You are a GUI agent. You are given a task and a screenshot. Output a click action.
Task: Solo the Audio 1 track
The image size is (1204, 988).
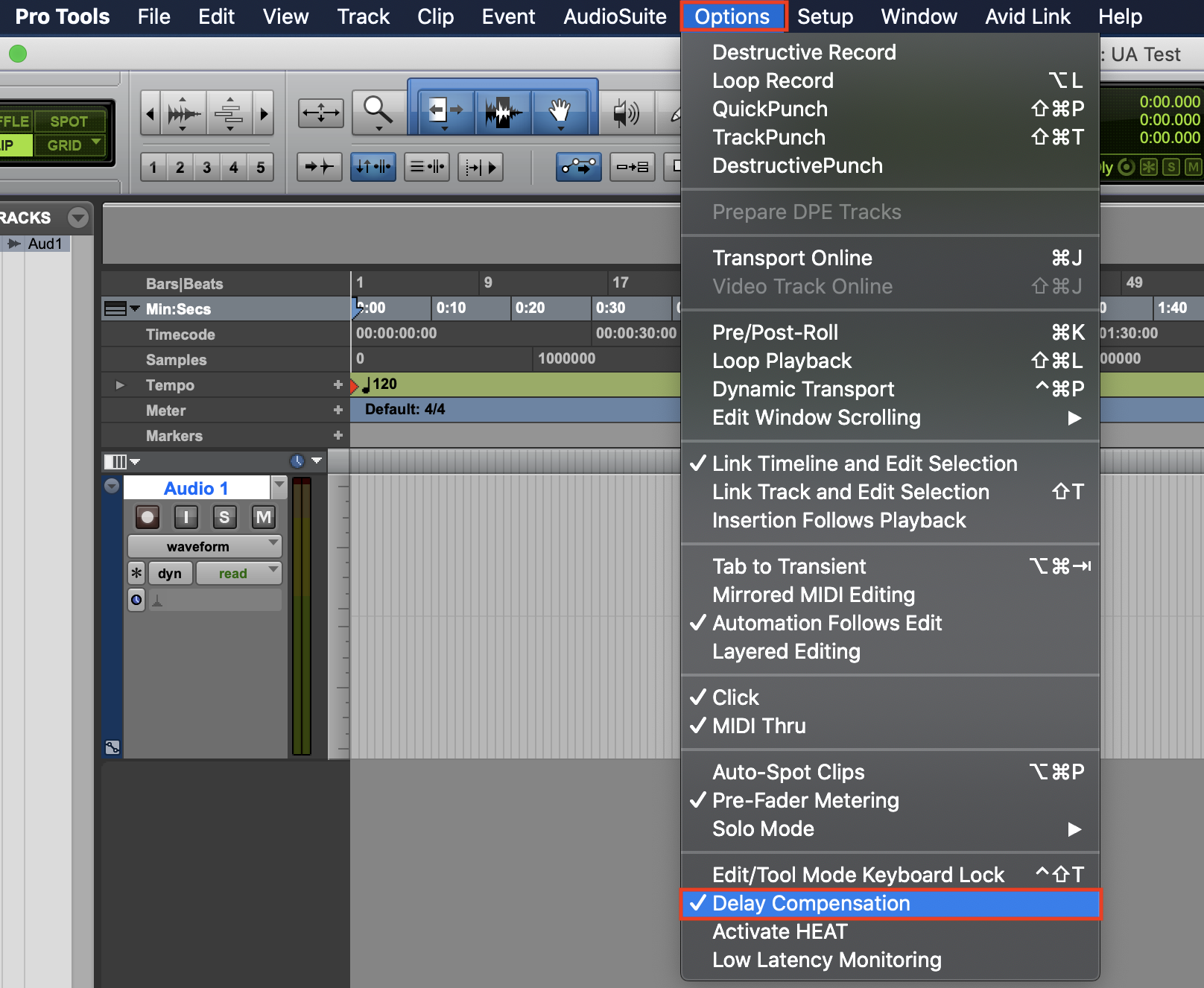click(224, 517)
